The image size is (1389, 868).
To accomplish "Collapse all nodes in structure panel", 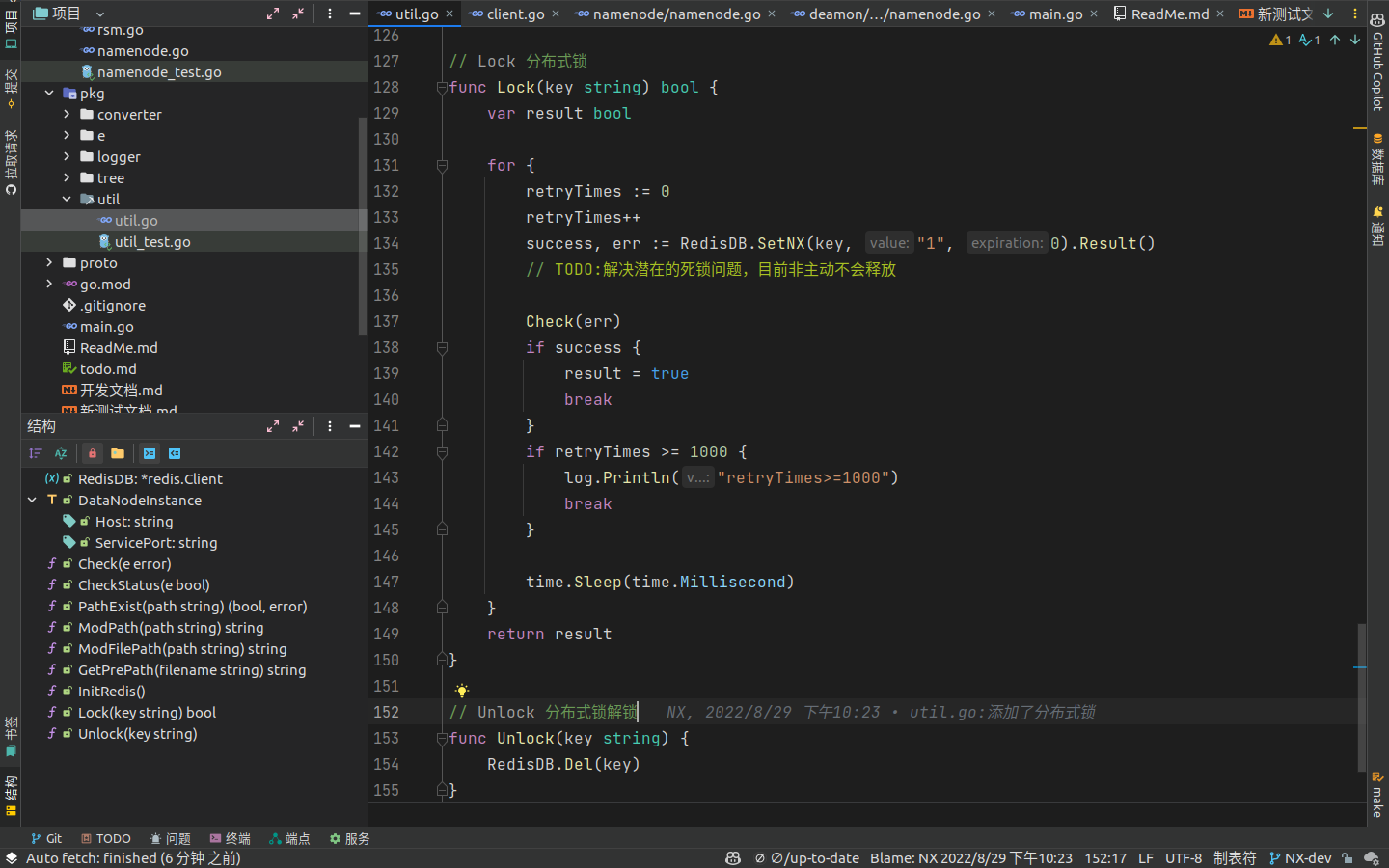I will (x=298, y=425).
